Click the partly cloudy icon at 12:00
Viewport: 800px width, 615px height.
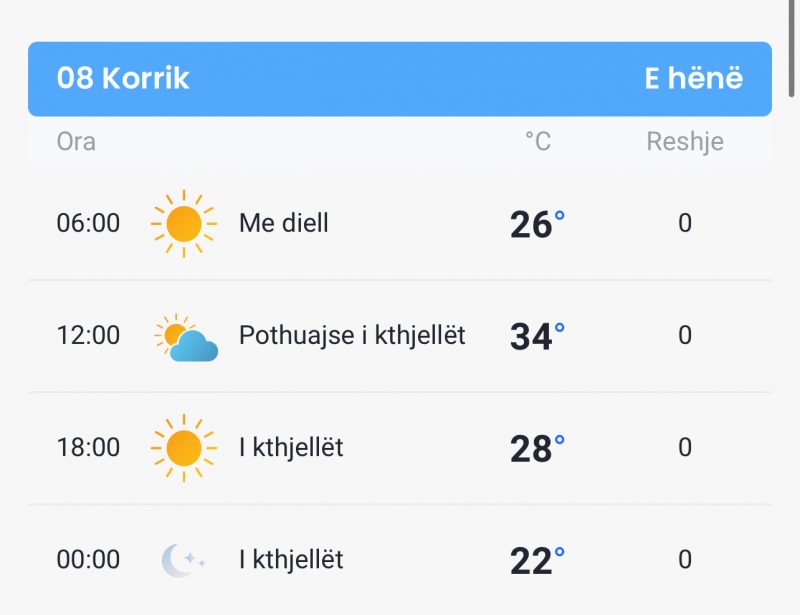pos(186,337)
